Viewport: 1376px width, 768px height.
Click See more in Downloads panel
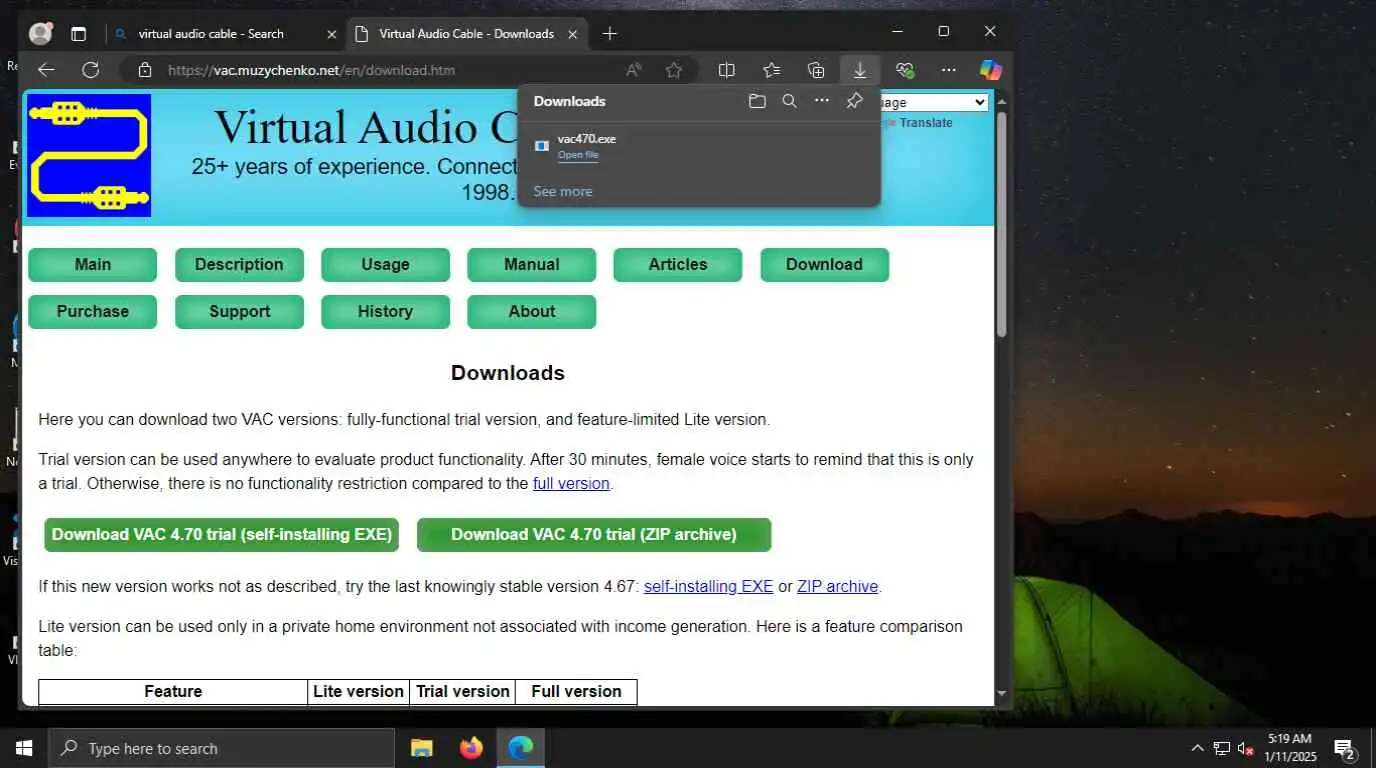563,191
